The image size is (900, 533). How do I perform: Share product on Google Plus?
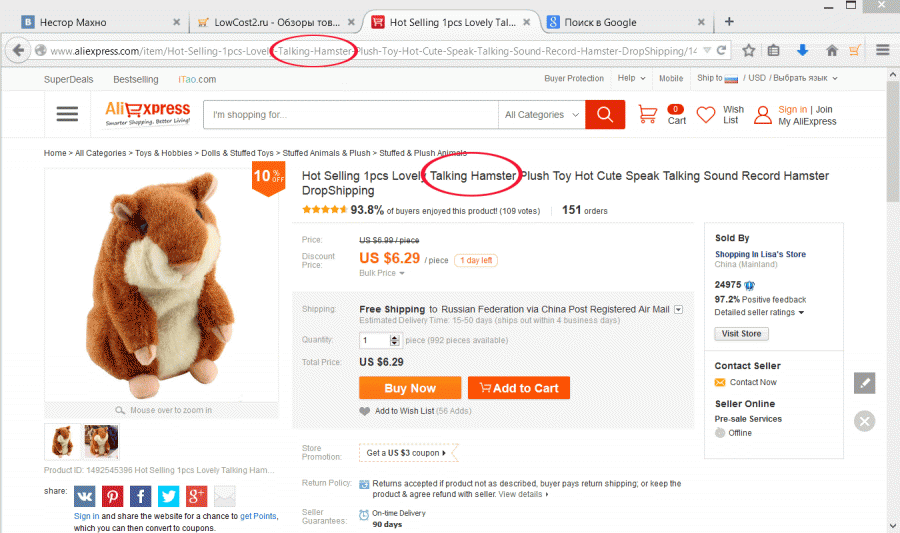tap(196, 496)
